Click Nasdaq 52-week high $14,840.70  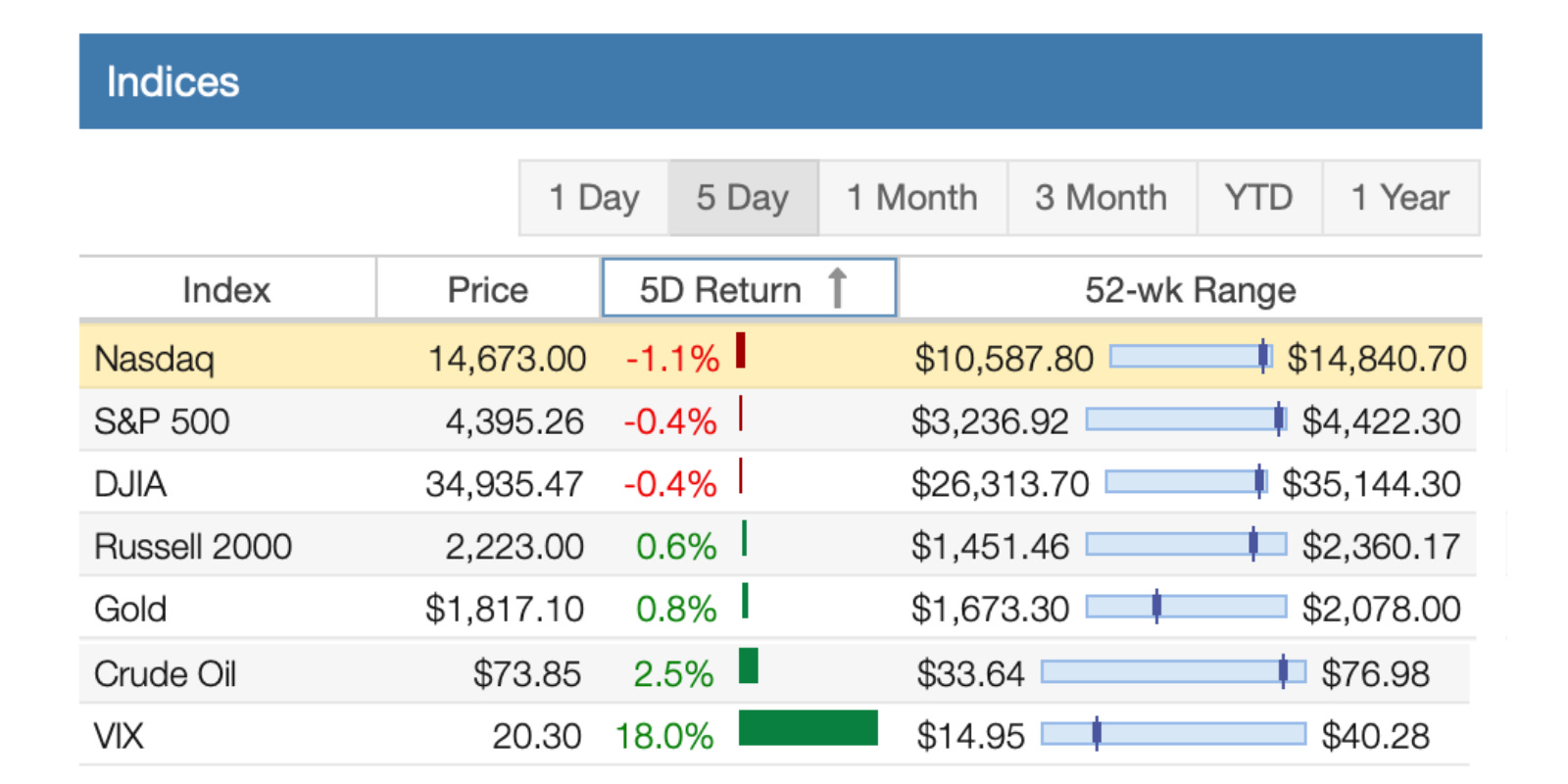(x=1377, y=359)
